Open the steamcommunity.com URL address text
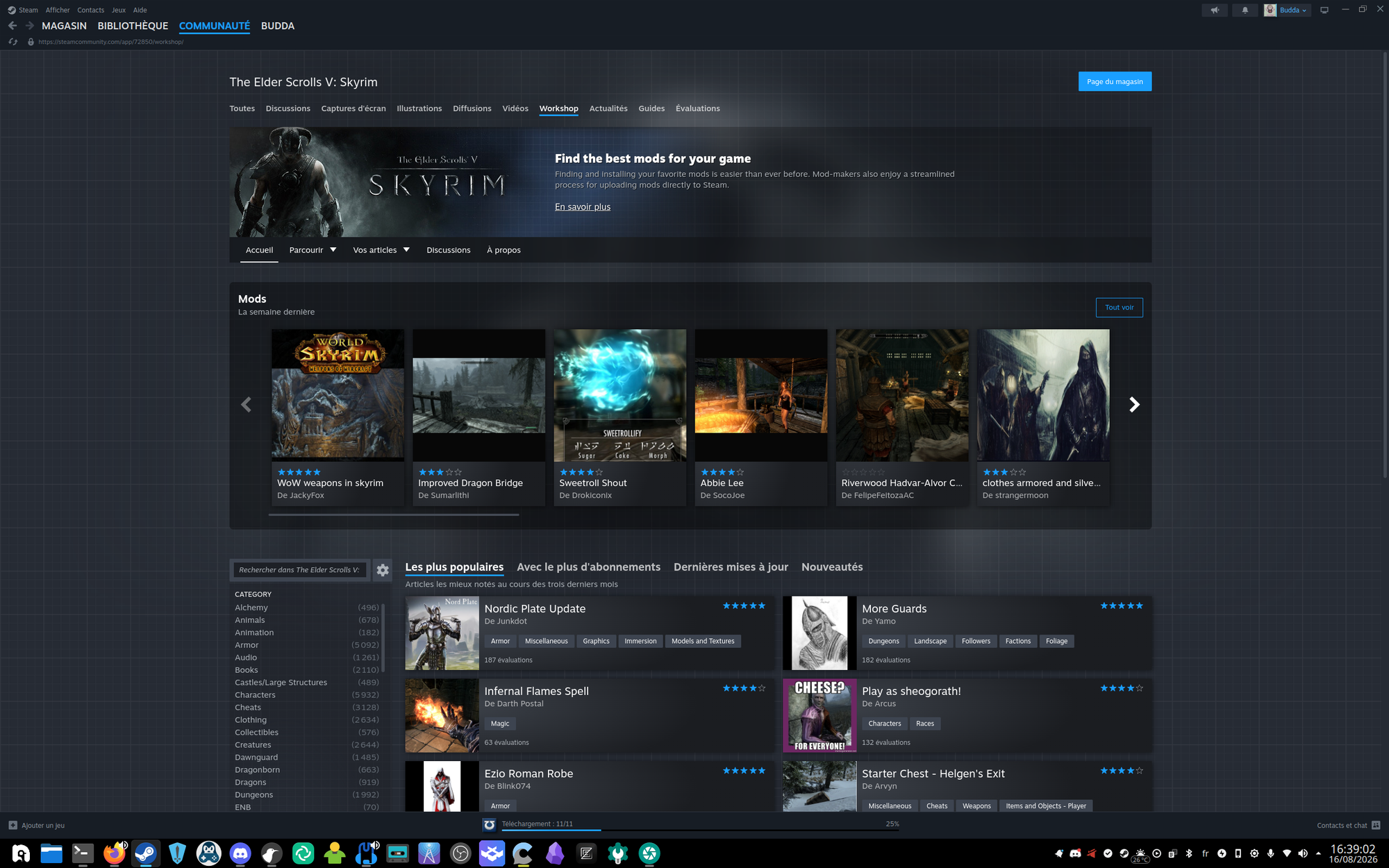 click(x=111, y=42)
